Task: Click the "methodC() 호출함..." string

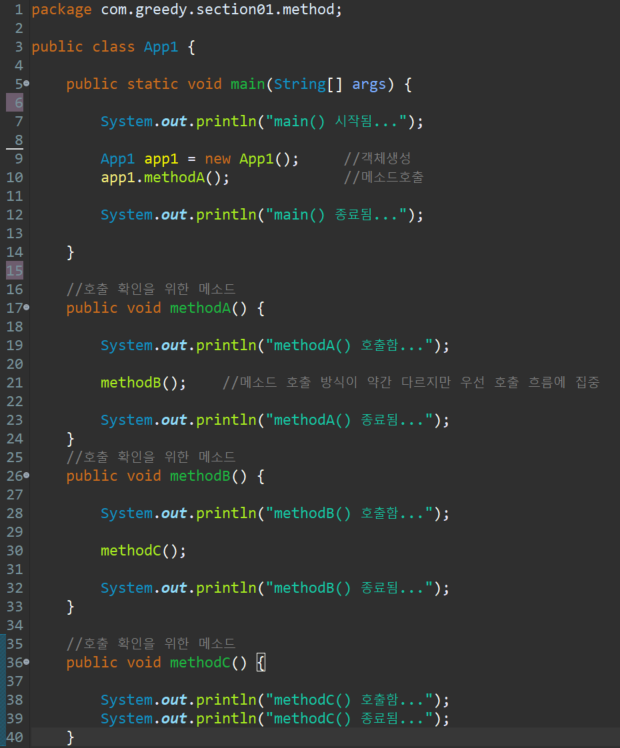Action: click(349, 700)
